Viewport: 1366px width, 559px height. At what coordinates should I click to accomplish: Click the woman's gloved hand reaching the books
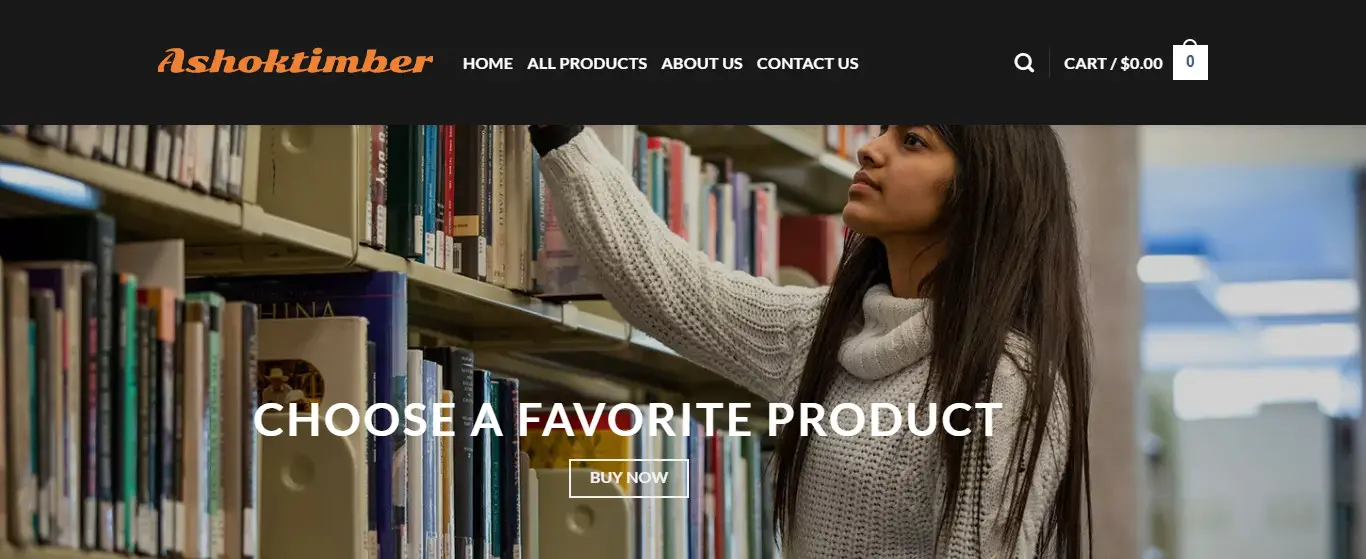tap(555, 137)
